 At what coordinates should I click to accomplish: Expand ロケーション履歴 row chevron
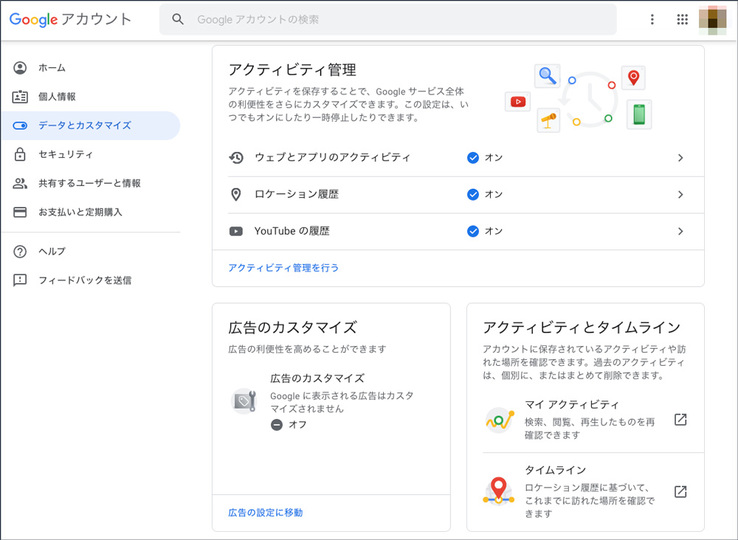click(680, 194)
